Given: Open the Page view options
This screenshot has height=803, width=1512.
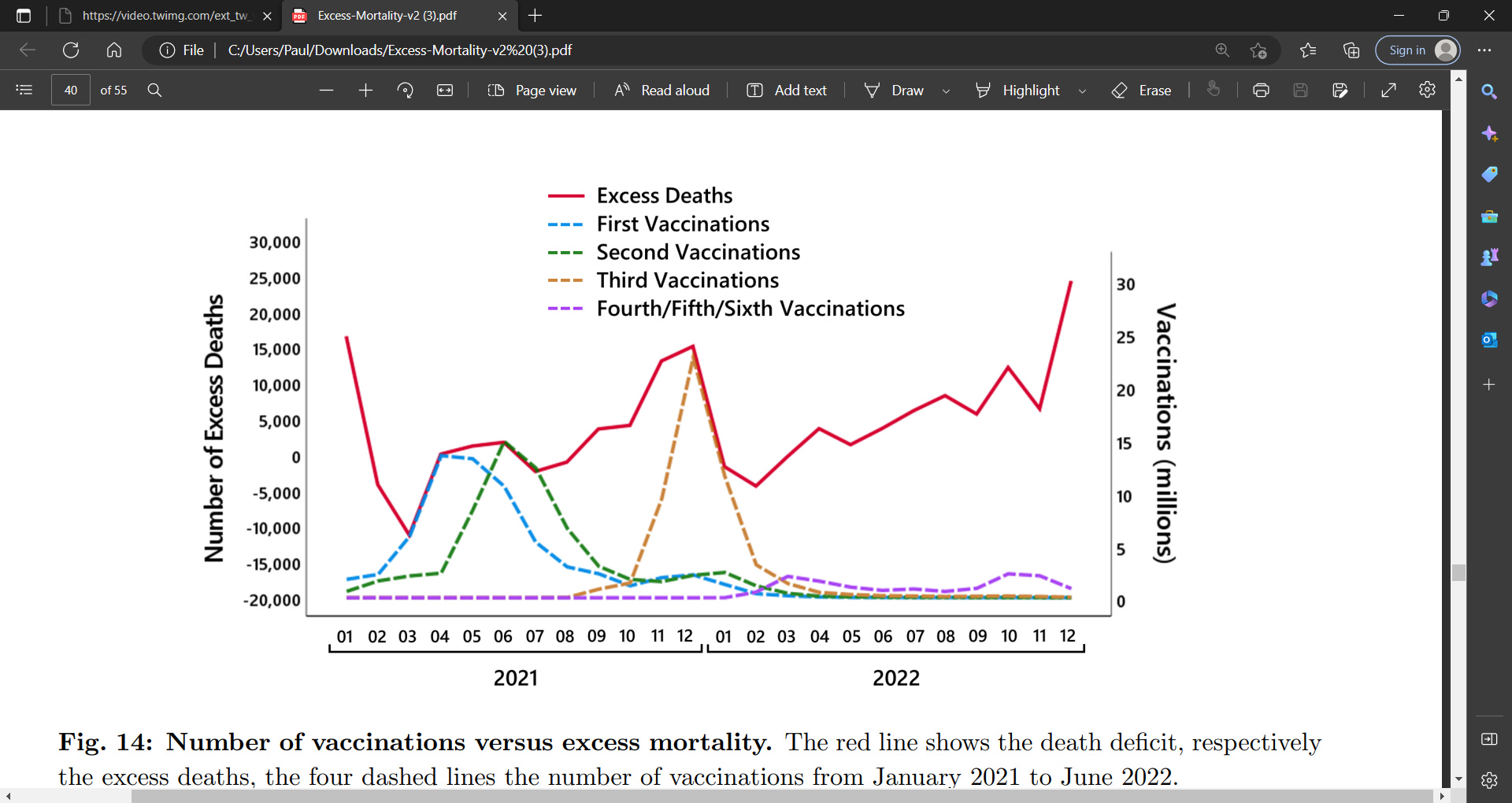Looking at the screenshot, I should coord(532,91).
